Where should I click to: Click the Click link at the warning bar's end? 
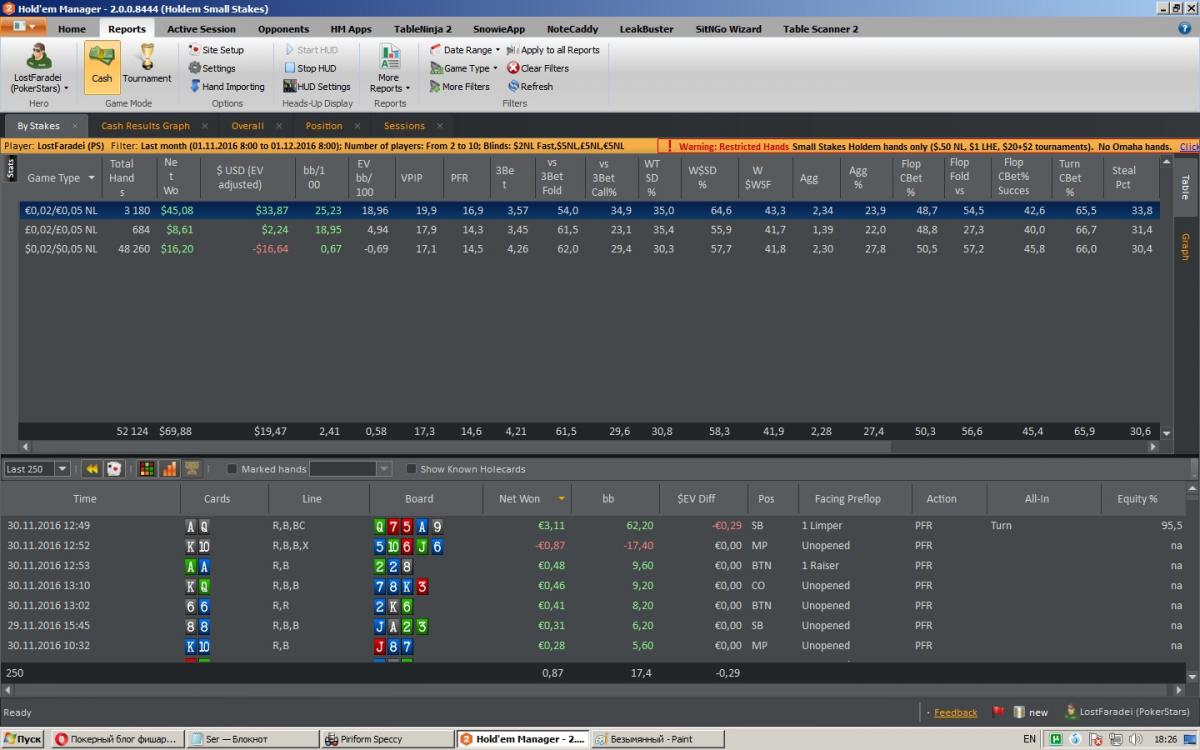pyautogui.click(x=1189, y=146)
